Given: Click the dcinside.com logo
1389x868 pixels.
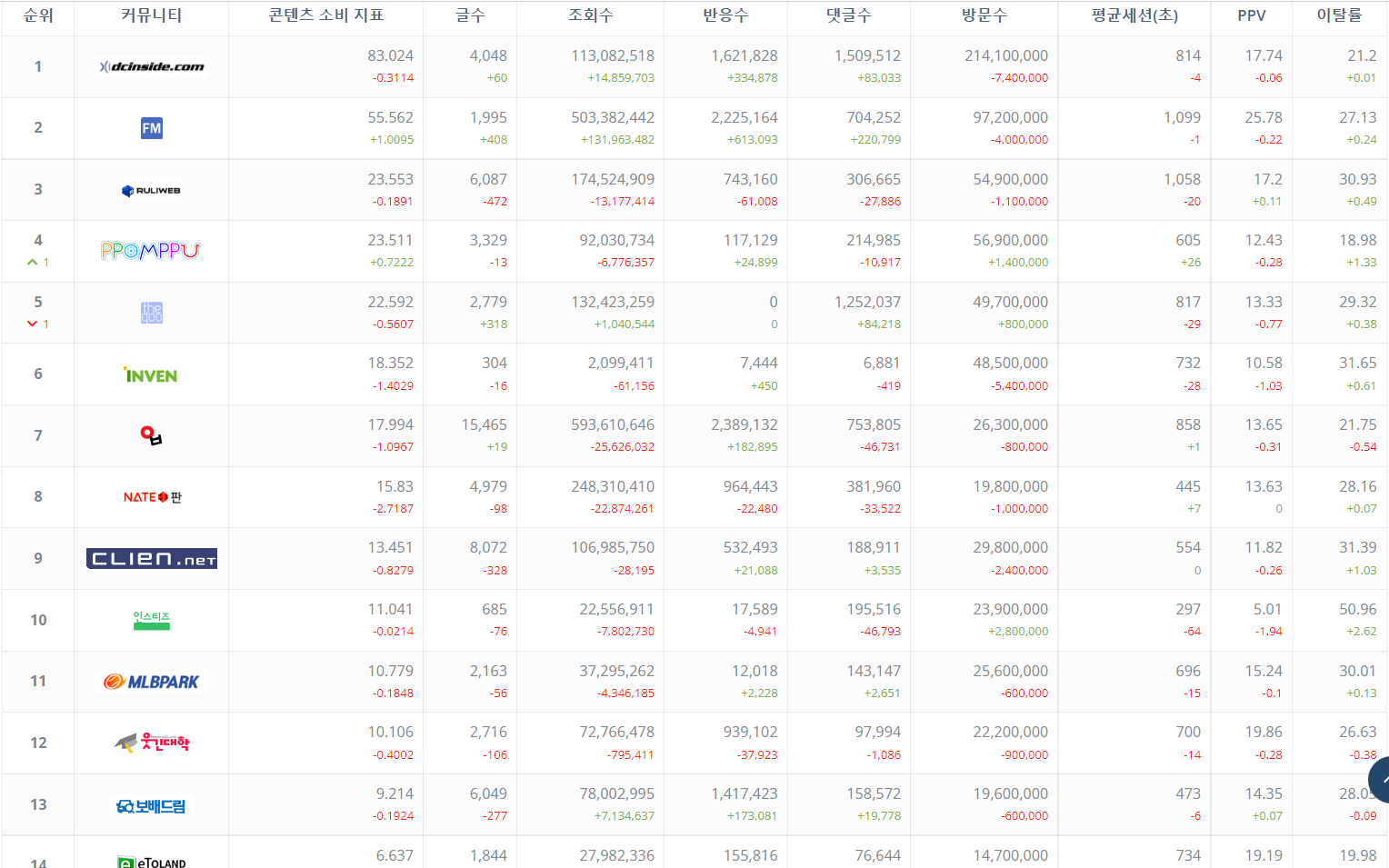Looking at the screenshot, I should [152, 66].
